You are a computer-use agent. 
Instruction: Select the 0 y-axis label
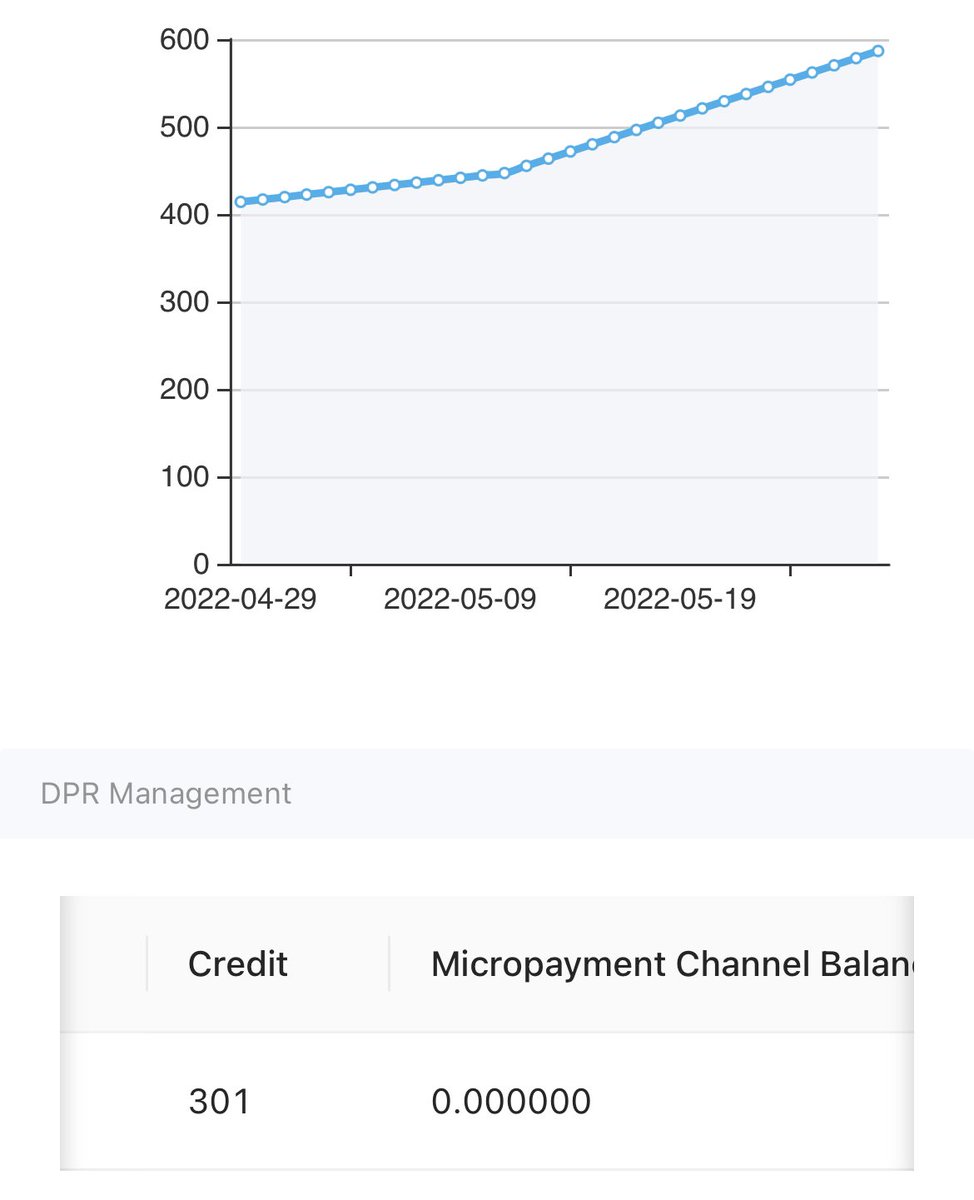tap(199, 565)
